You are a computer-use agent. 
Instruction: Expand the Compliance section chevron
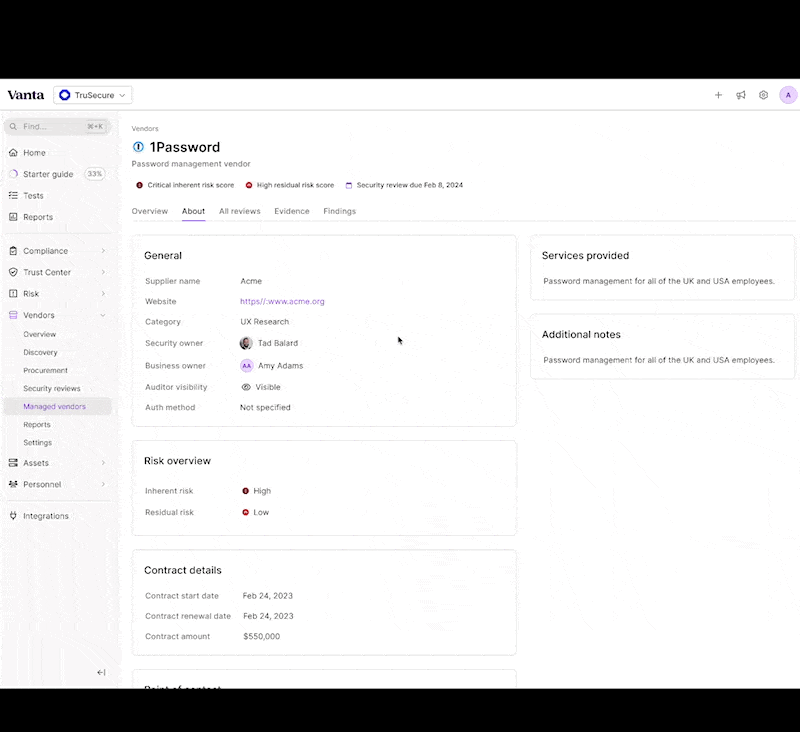tap(103, 251)
